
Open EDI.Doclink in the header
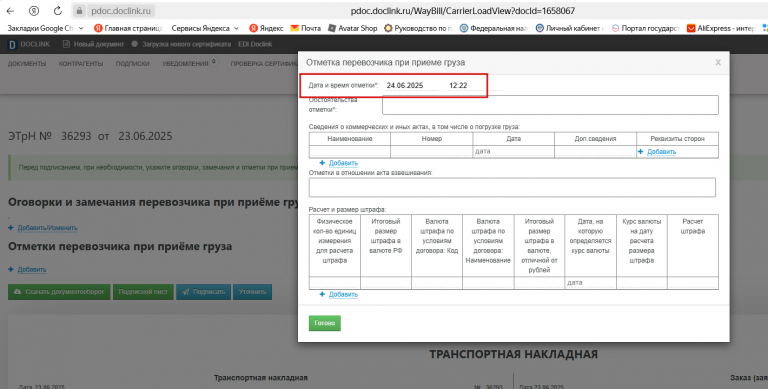click(255, 44)
